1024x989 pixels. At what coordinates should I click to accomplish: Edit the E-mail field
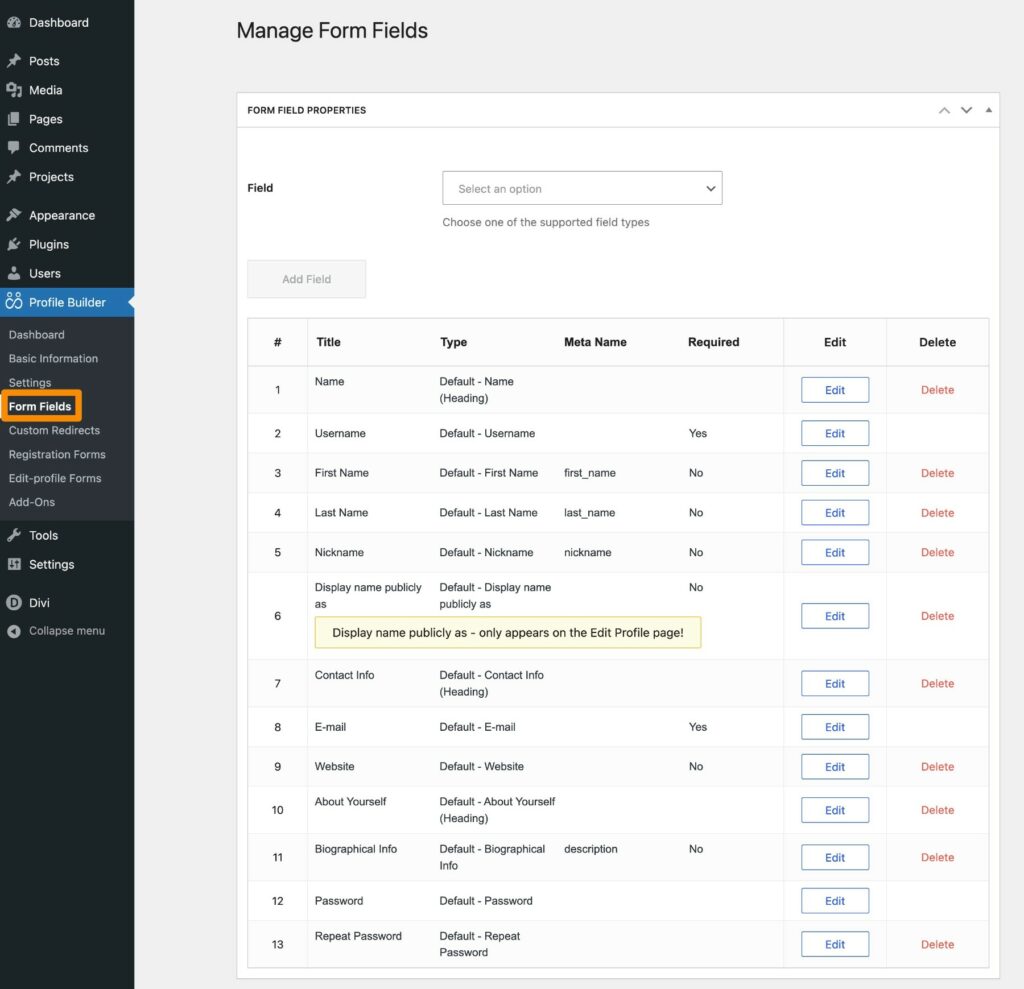(x=835, y=727)
